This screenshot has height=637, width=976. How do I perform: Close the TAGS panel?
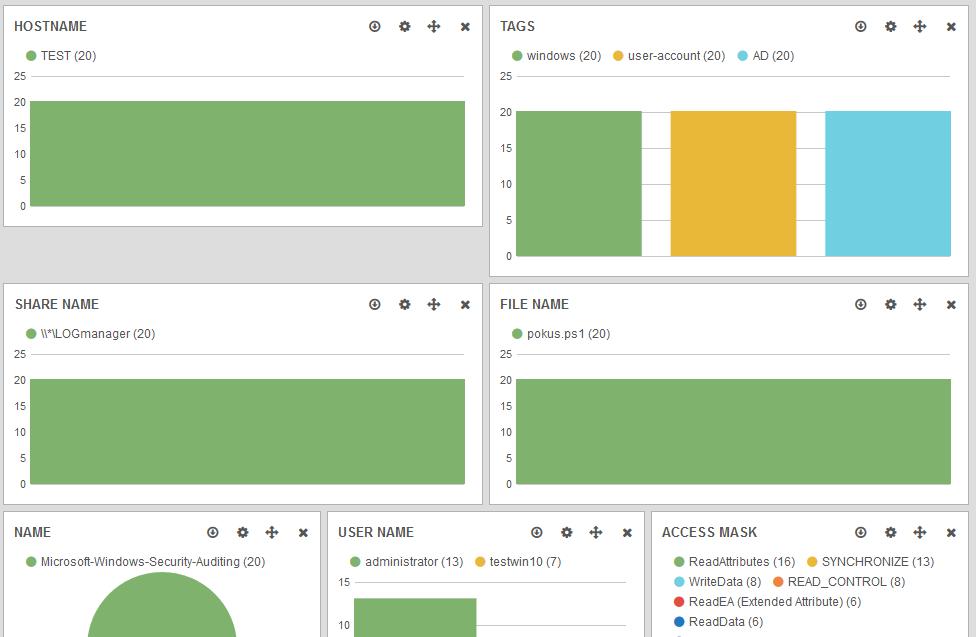click(951, 27)
